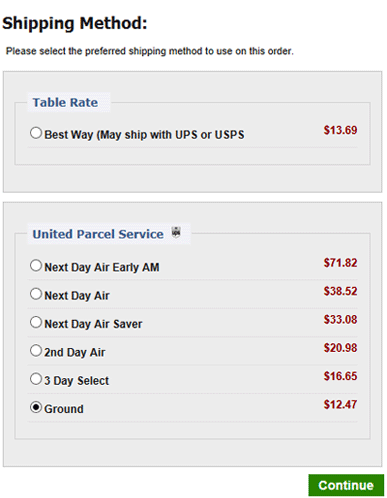This screenshot has width=387, height=498.
Task: Click the selected Ground radio button
Action: click(36, 407)
